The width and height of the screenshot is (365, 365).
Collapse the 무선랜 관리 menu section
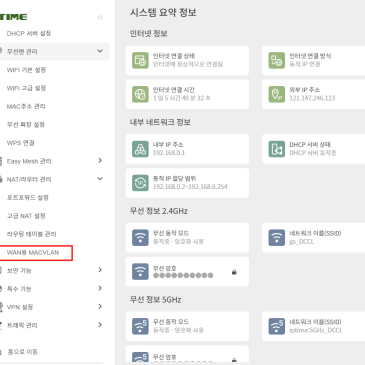(x=100, y=51)
